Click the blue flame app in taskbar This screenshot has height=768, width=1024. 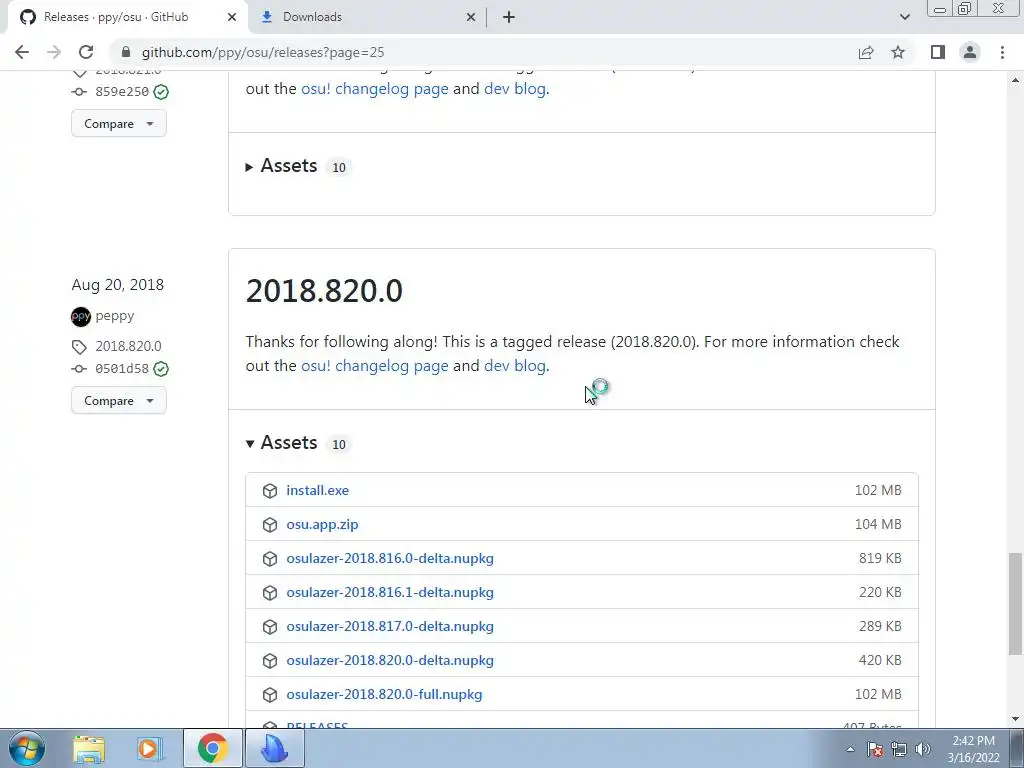pyautogui.click(x=274, y=748)
